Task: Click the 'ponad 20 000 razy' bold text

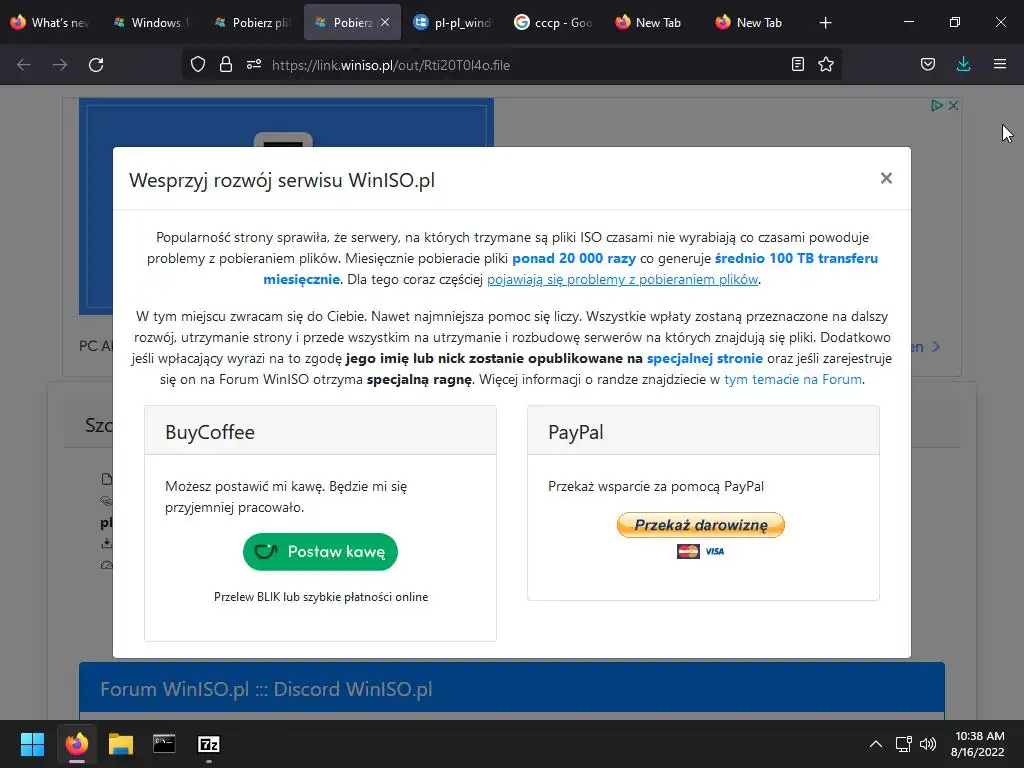Action: (573, 259)
